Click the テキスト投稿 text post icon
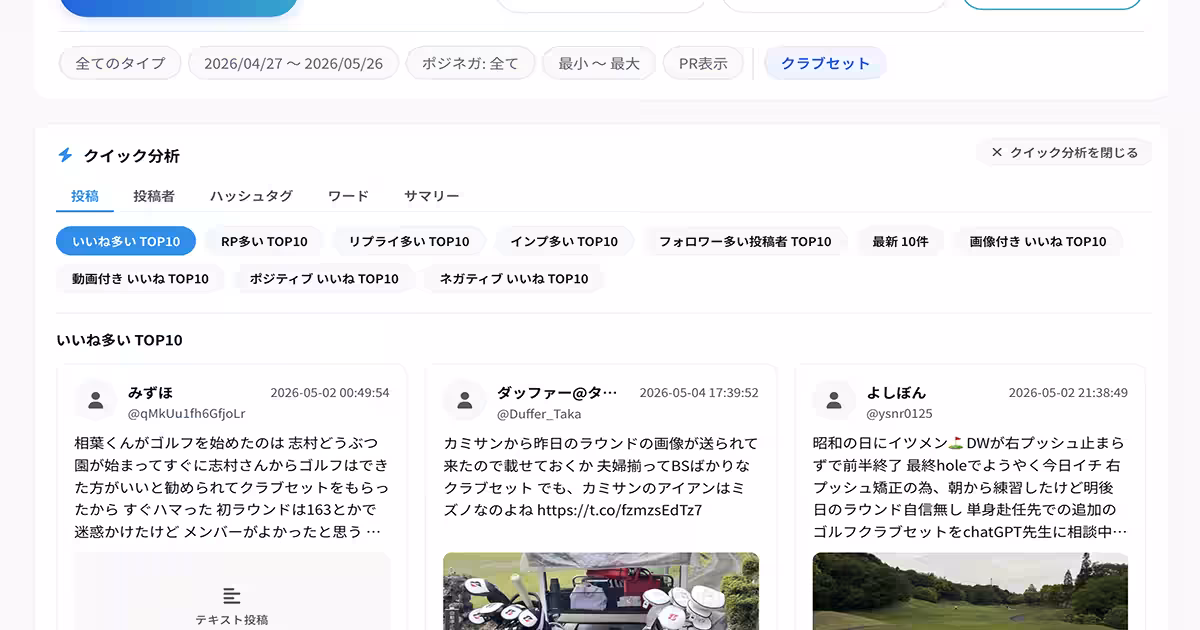The height and width of the screenshot is (630, 1200). point(232,596)
